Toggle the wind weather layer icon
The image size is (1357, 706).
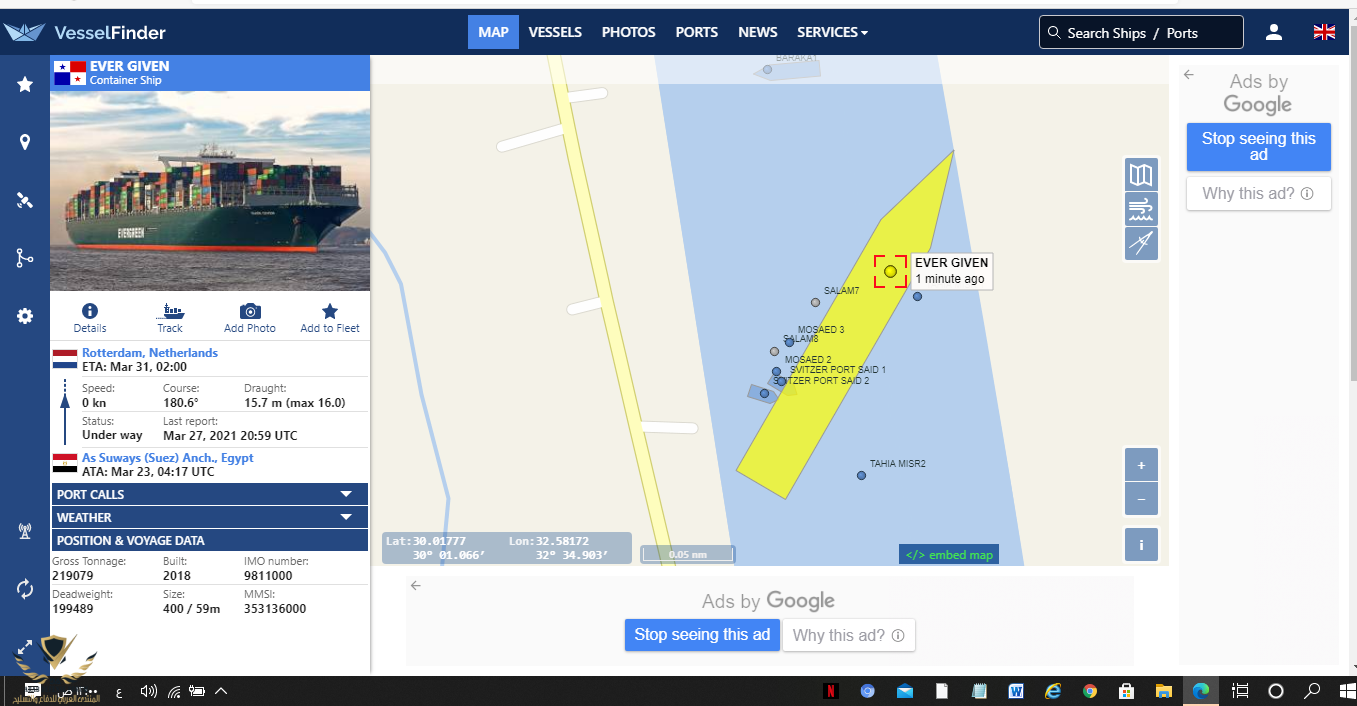(1141, 209)
